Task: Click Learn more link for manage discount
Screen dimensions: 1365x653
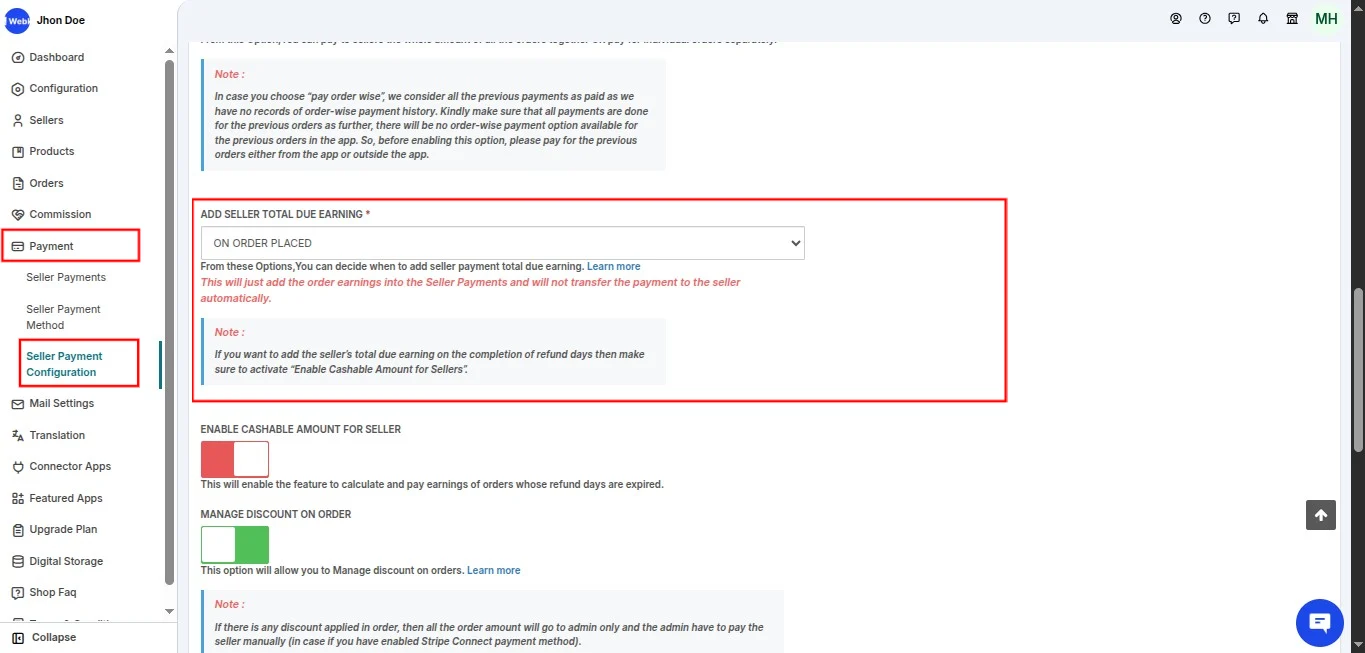Action: (x=494, y=570)
